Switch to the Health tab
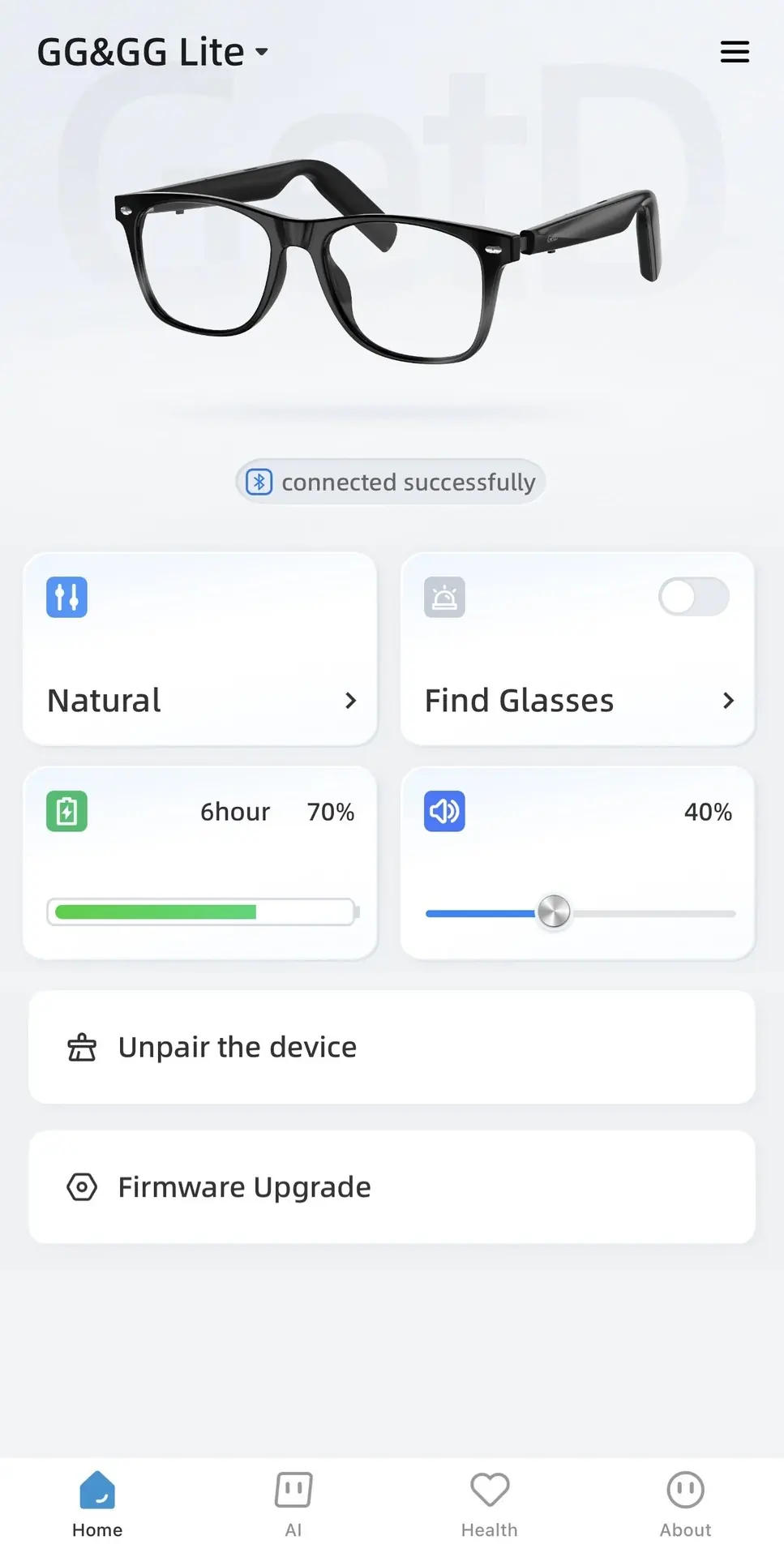Image resolution: width=784 pixels, height=1557 pixels. point(490,1500)
